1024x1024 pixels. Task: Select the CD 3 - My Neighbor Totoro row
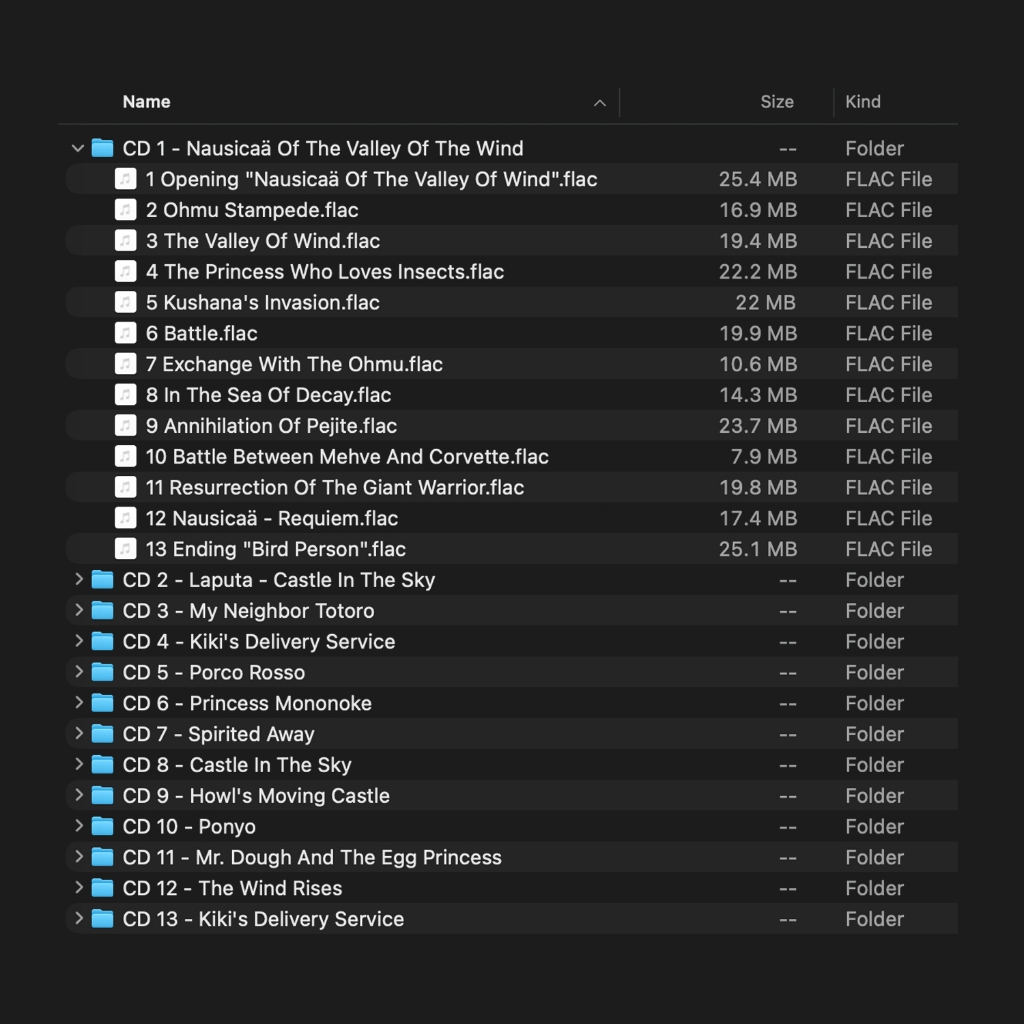pos(248,611)
